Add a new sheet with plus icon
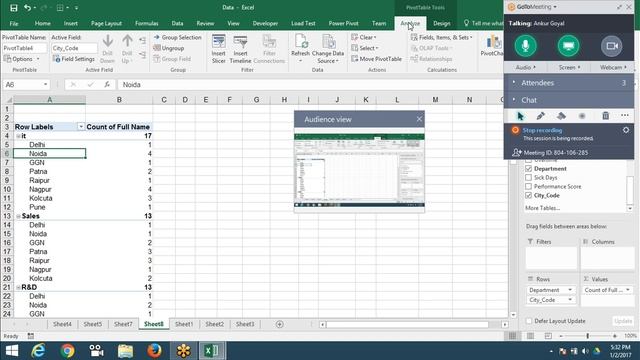This screenshot has height=360, width=640. coord(280,324)
